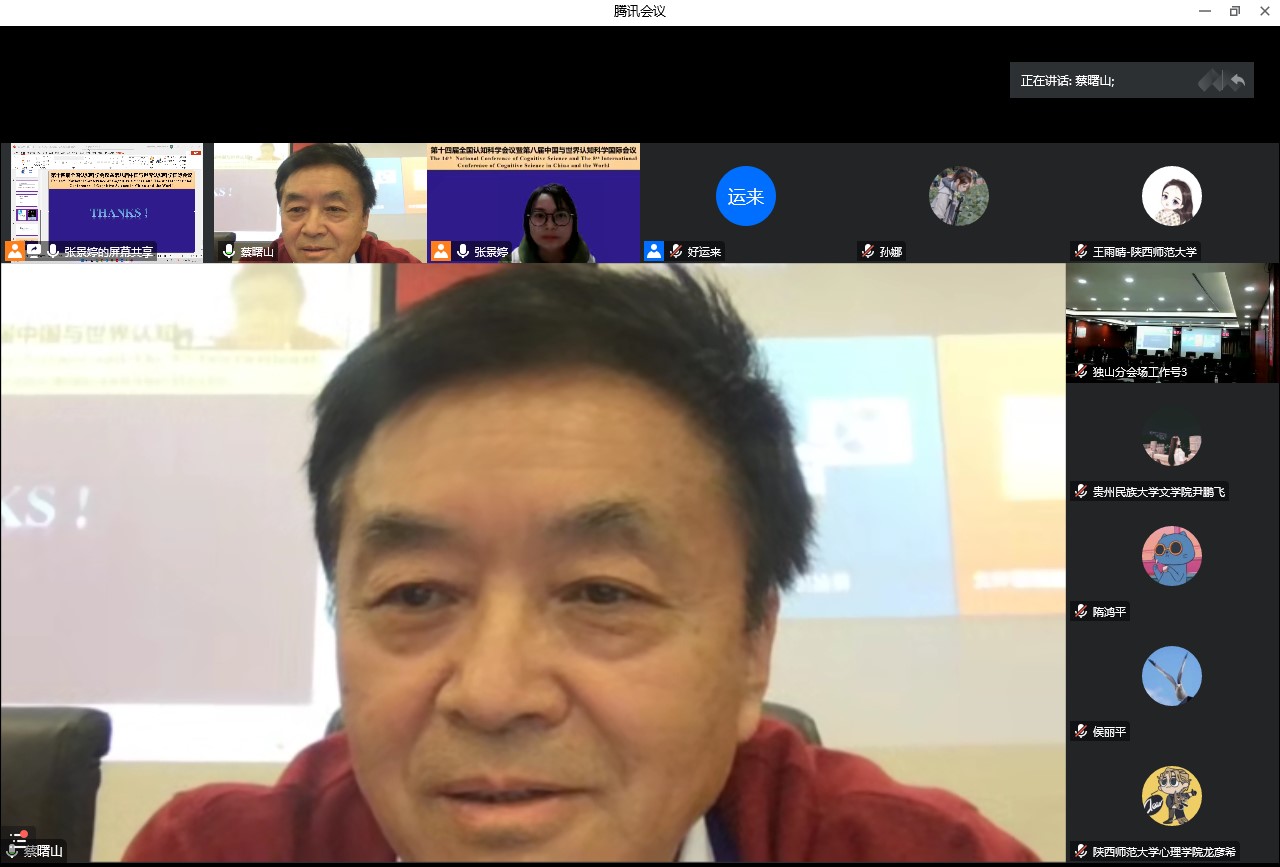This screenshot has width=1280, height=867.
Task: Close the 腾讯会议 window
Action: point(1264,11)
